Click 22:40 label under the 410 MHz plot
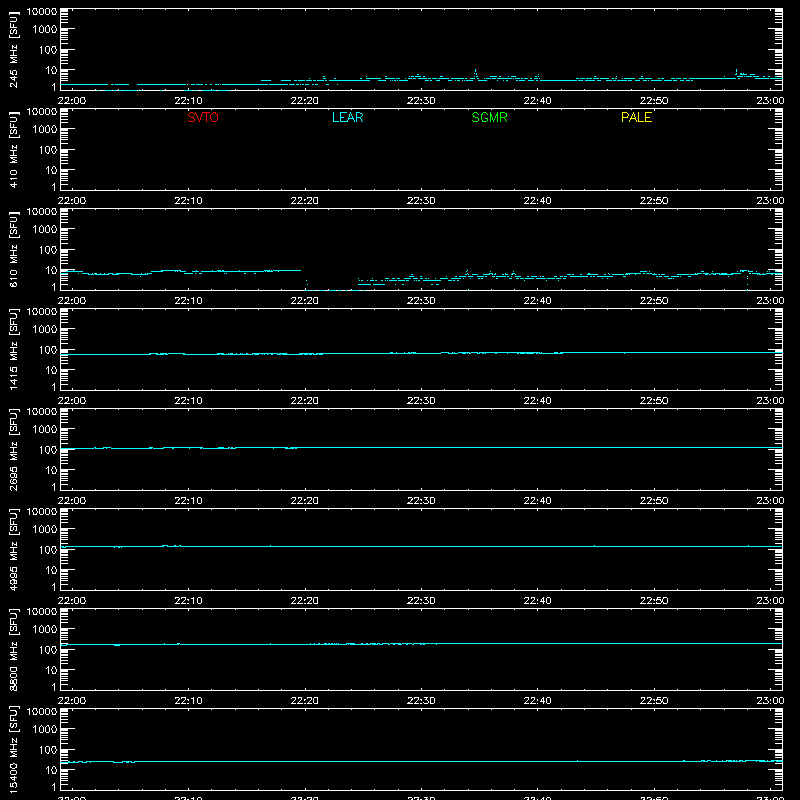The width and height of the screenshot is (800, 800). 537,201
